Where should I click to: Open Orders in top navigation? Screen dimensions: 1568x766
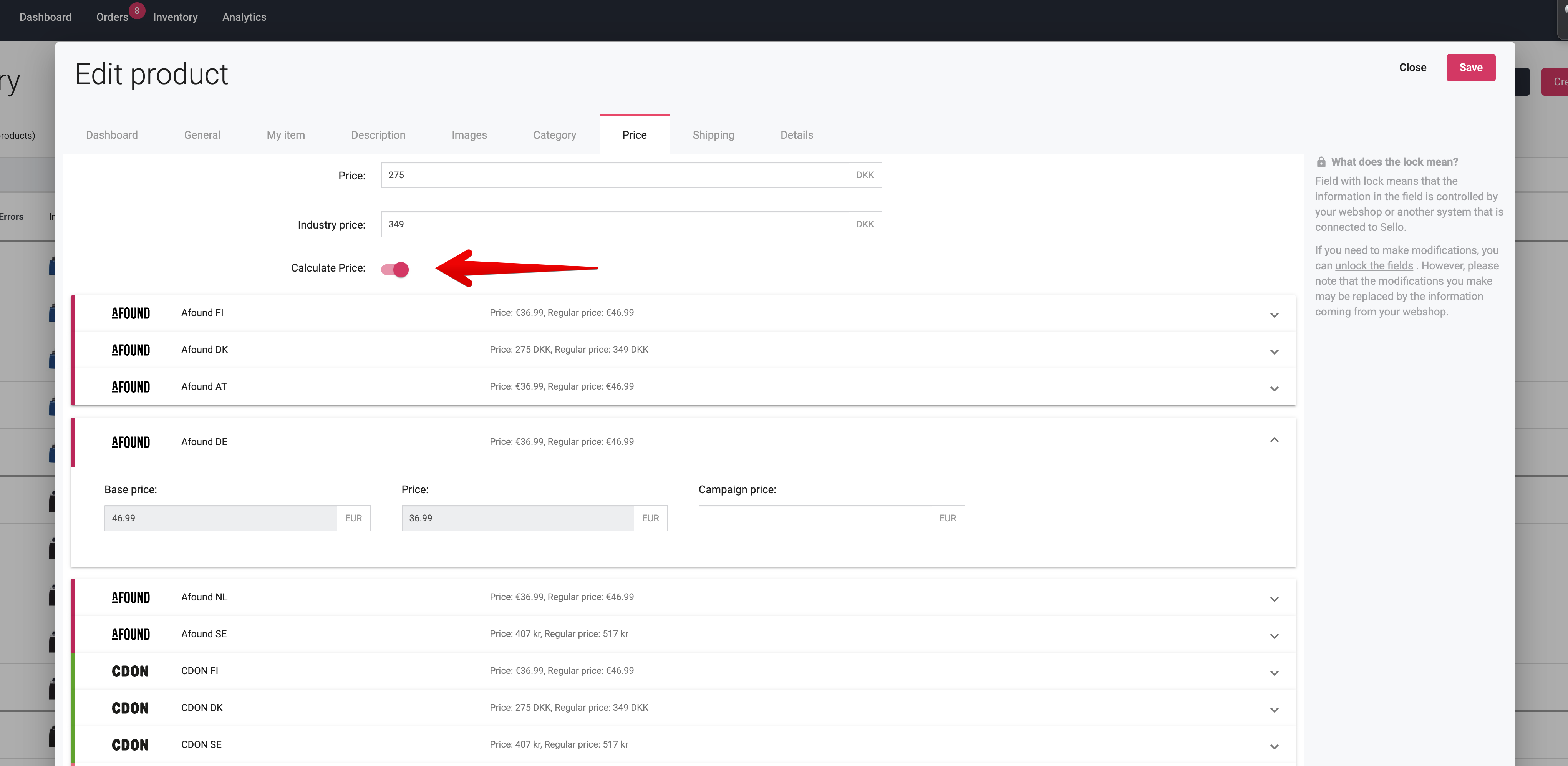coord(112,17)
